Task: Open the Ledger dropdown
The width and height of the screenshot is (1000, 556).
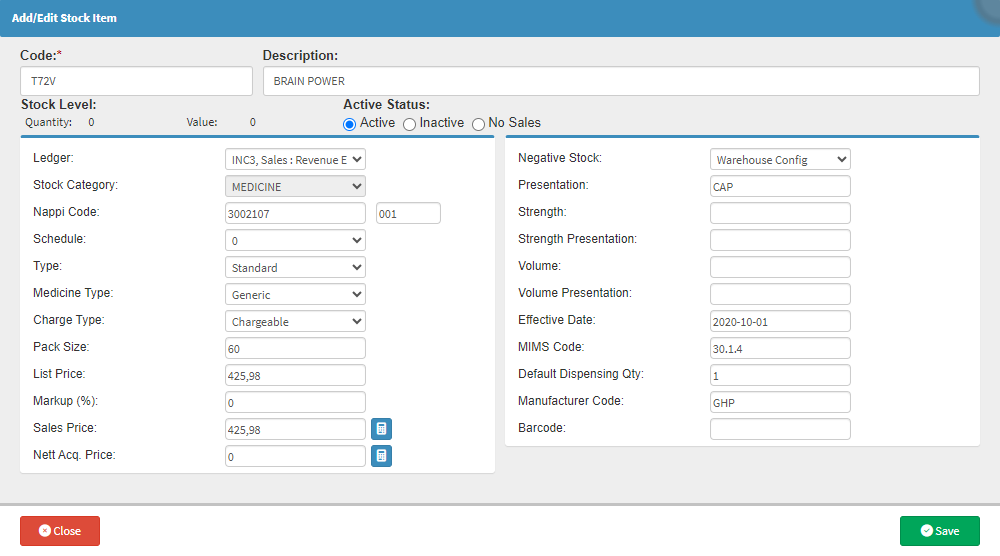Action: (295, 159)
